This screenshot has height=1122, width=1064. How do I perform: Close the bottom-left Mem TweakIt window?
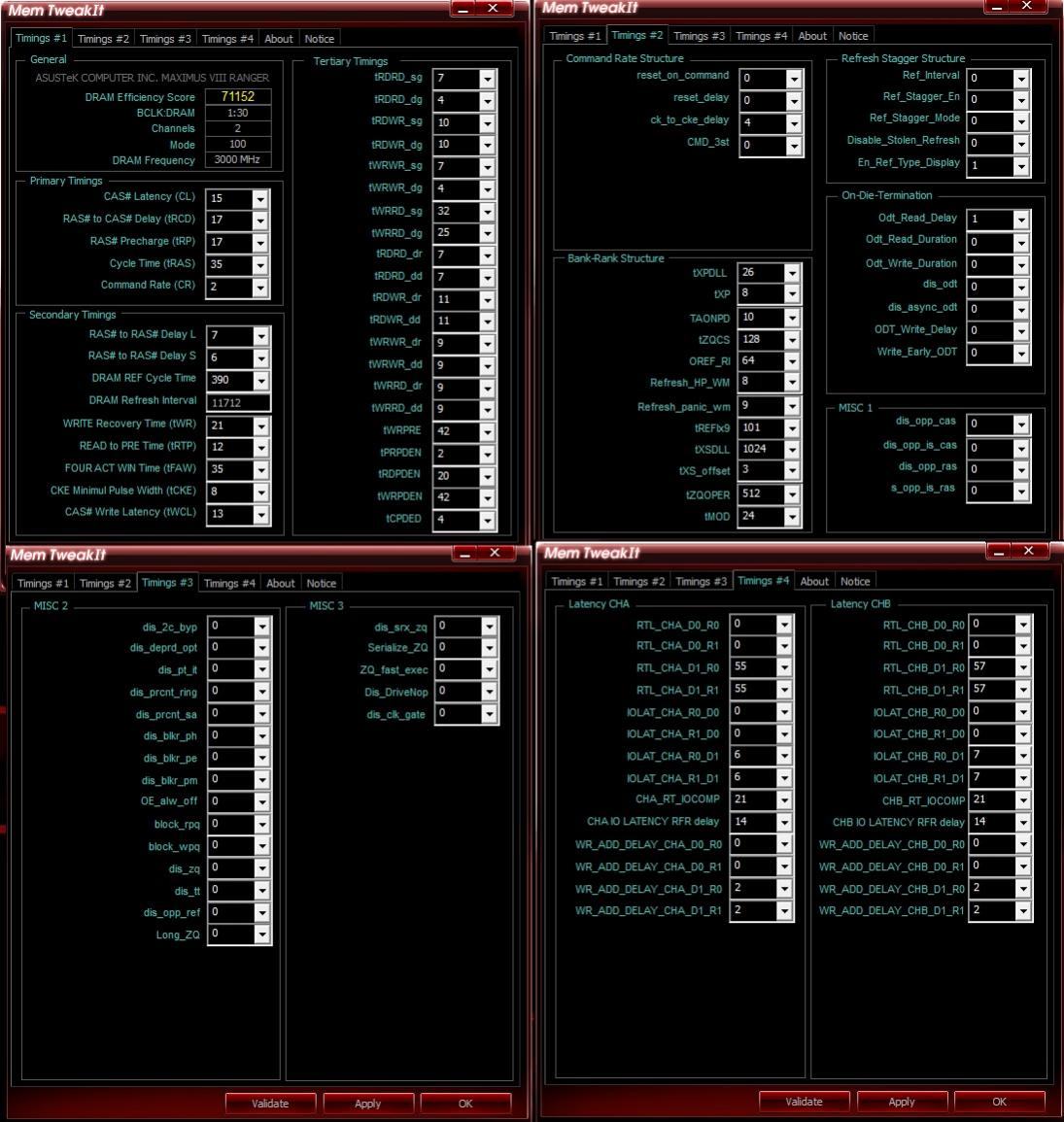[x=495, y=553]
